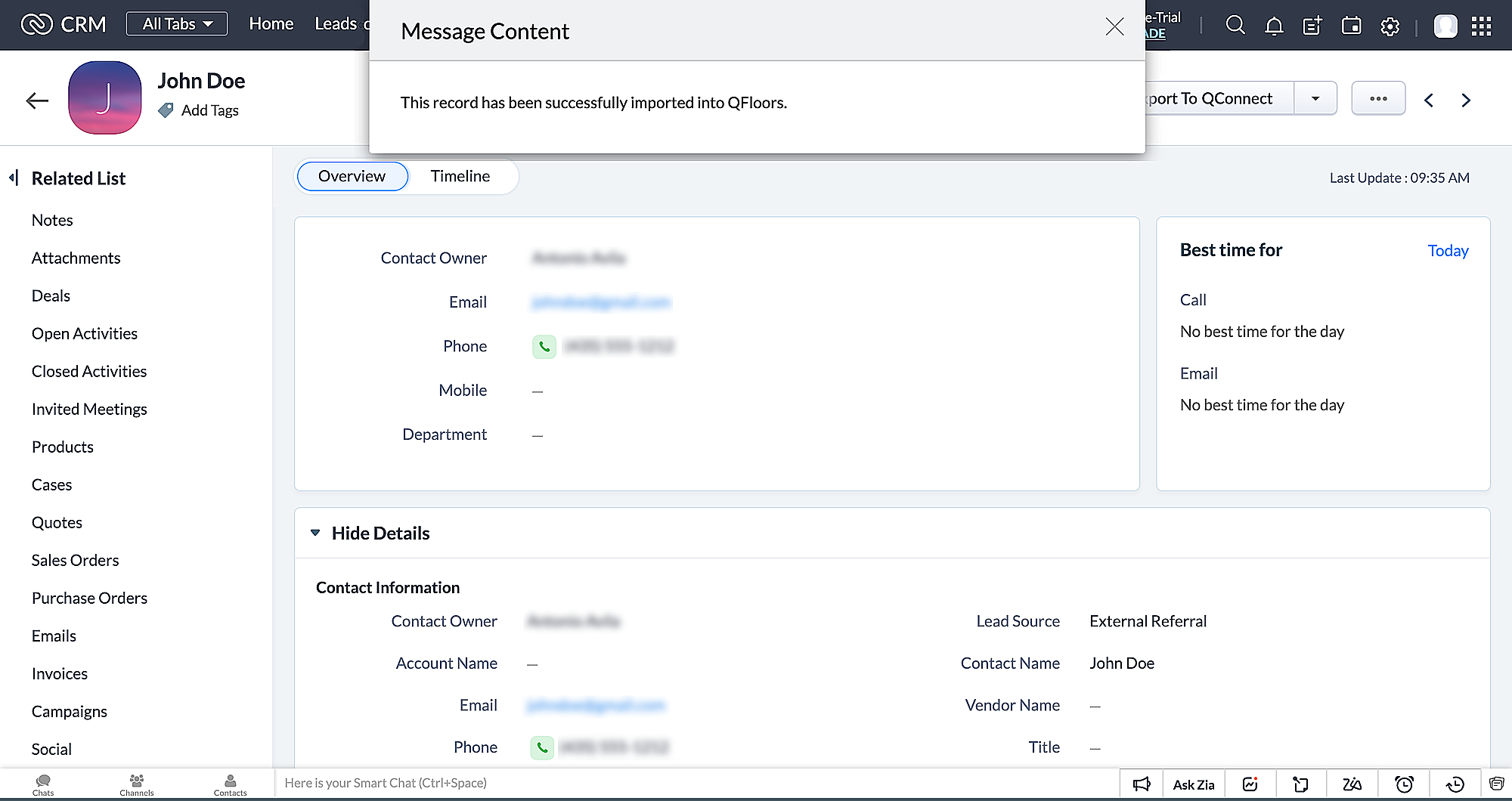Open the more actions ellipsis button
This screenshot has width=1512, height=801.
(1378, 98)
